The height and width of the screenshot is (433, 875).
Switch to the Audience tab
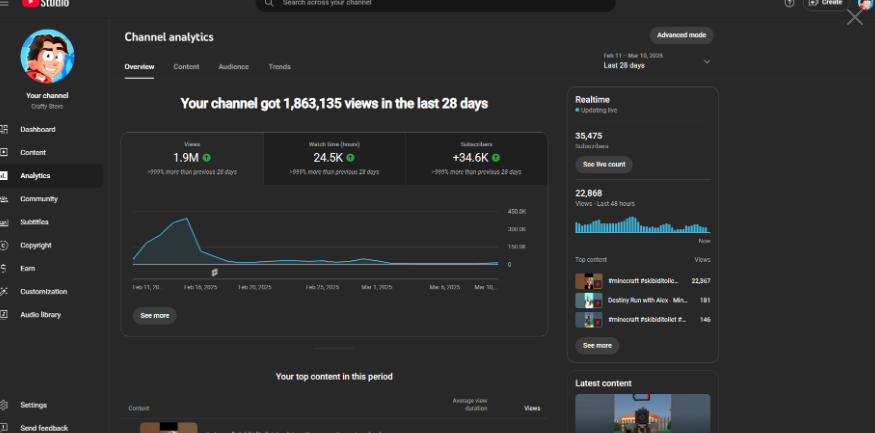[233, 66]
